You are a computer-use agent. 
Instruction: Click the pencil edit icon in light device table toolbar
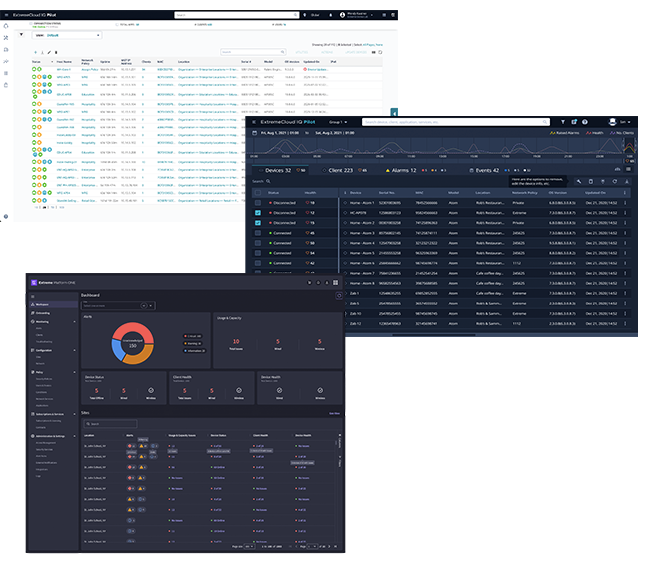click(x=49, y=52)
